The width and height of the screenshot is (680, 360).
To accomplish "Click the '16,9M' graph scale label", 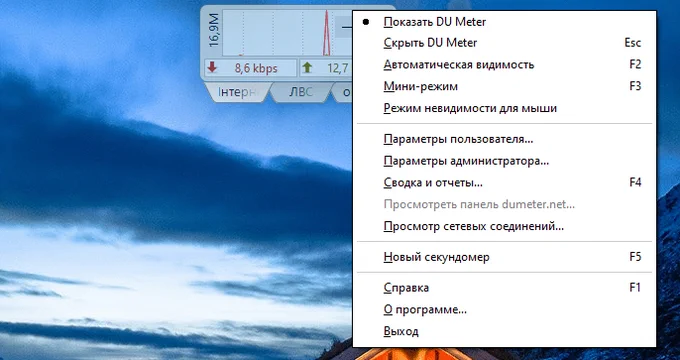I will click(214, 29).
